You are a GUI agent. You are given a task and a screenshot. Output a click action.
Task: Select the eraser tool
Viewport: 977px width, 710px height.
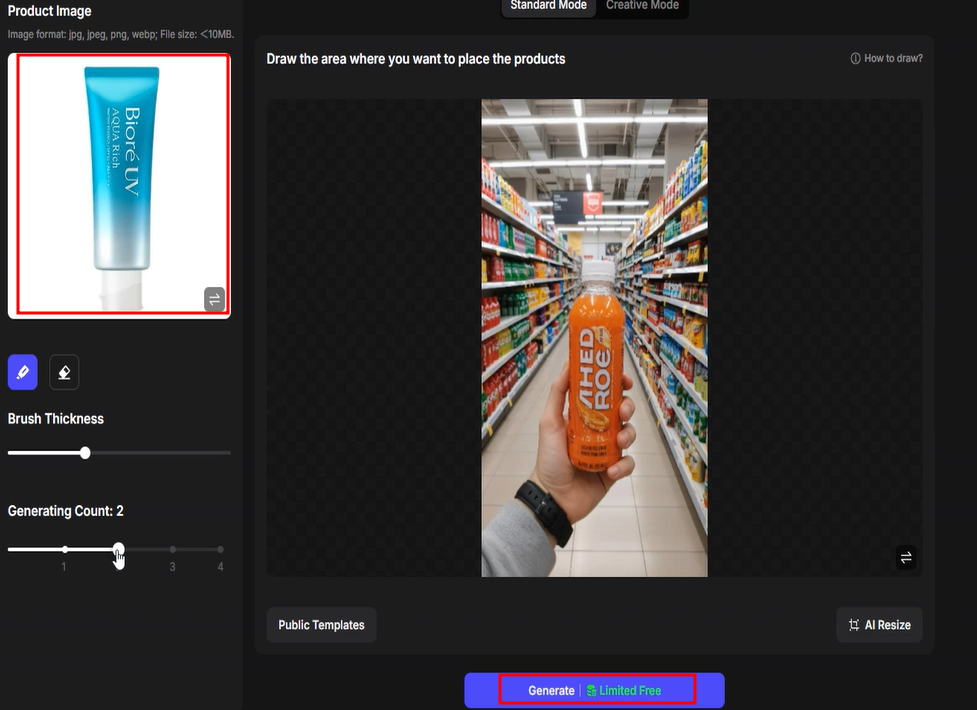coord(64,372)
